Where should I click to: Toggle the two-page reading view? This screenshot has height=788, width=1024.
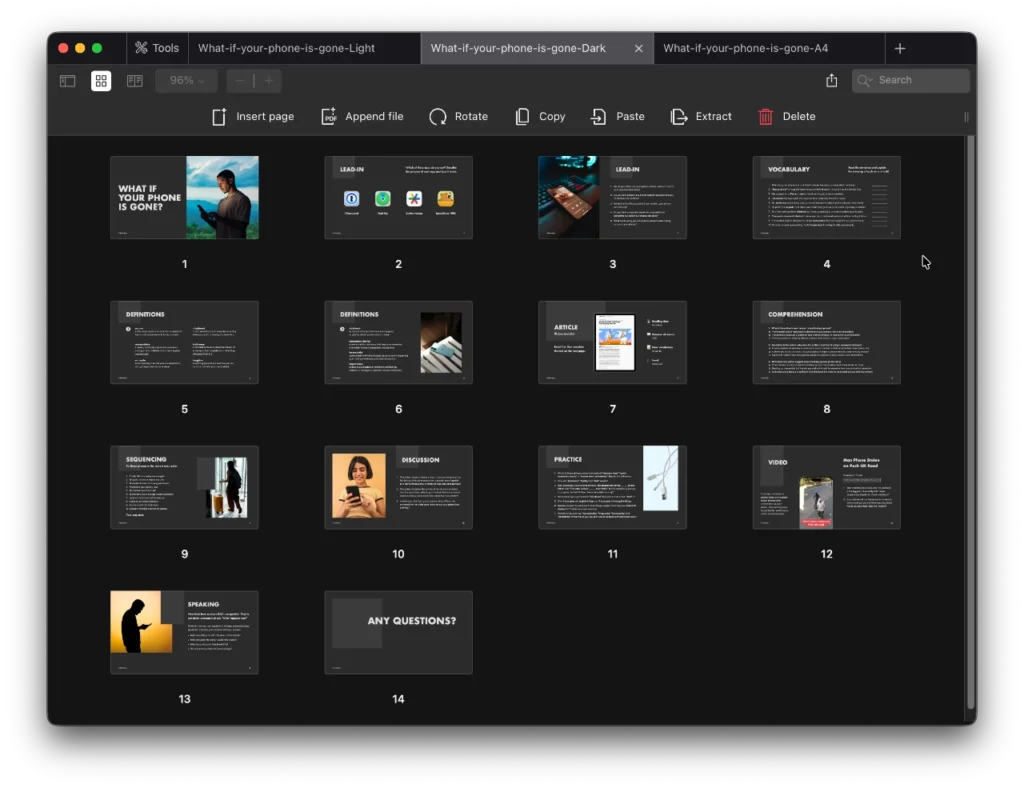[134, 81]
